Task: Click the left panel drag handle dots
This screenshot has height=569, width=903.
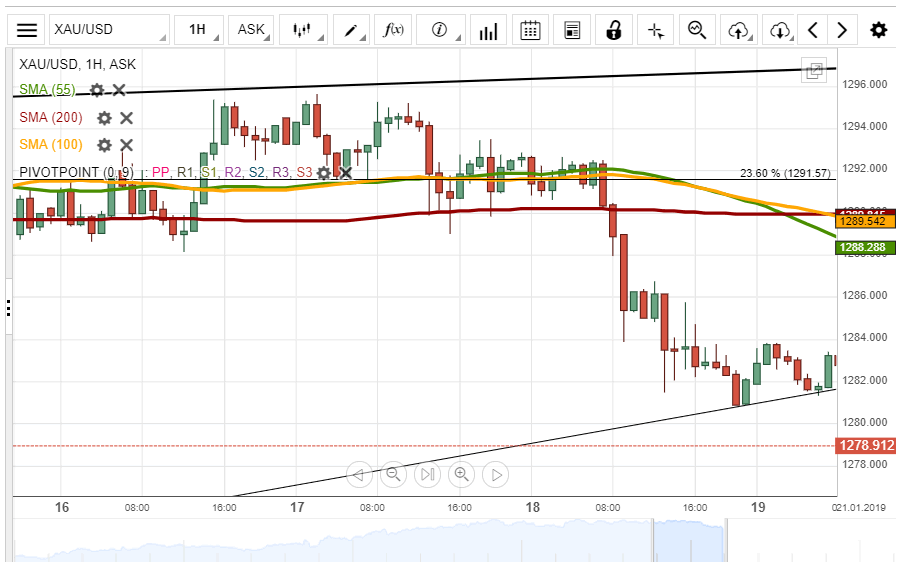Action: coord(9,308)
